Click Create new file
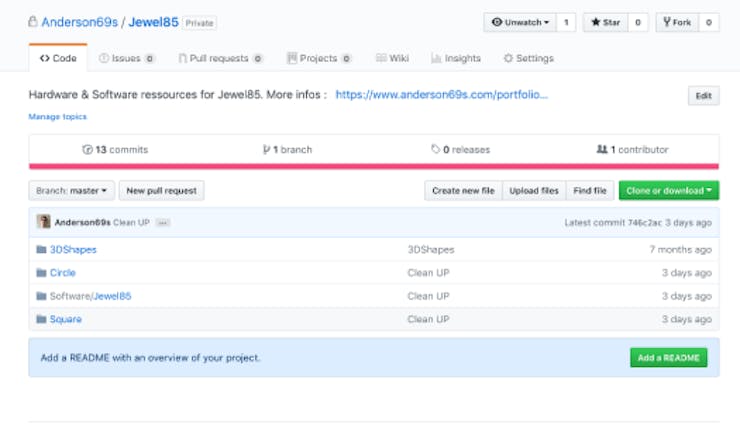Screen dimensions: 740x438 [463, 191]
